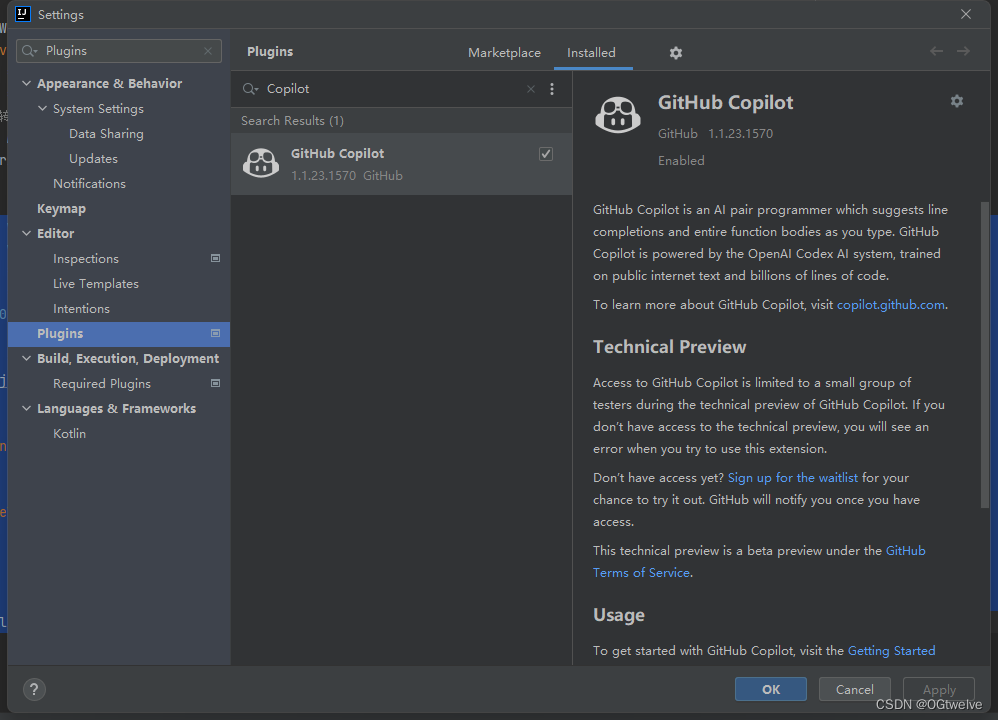Open Notifications settings
The height and width of the screenshot is (720, 998).
click(x=89, y=183)
